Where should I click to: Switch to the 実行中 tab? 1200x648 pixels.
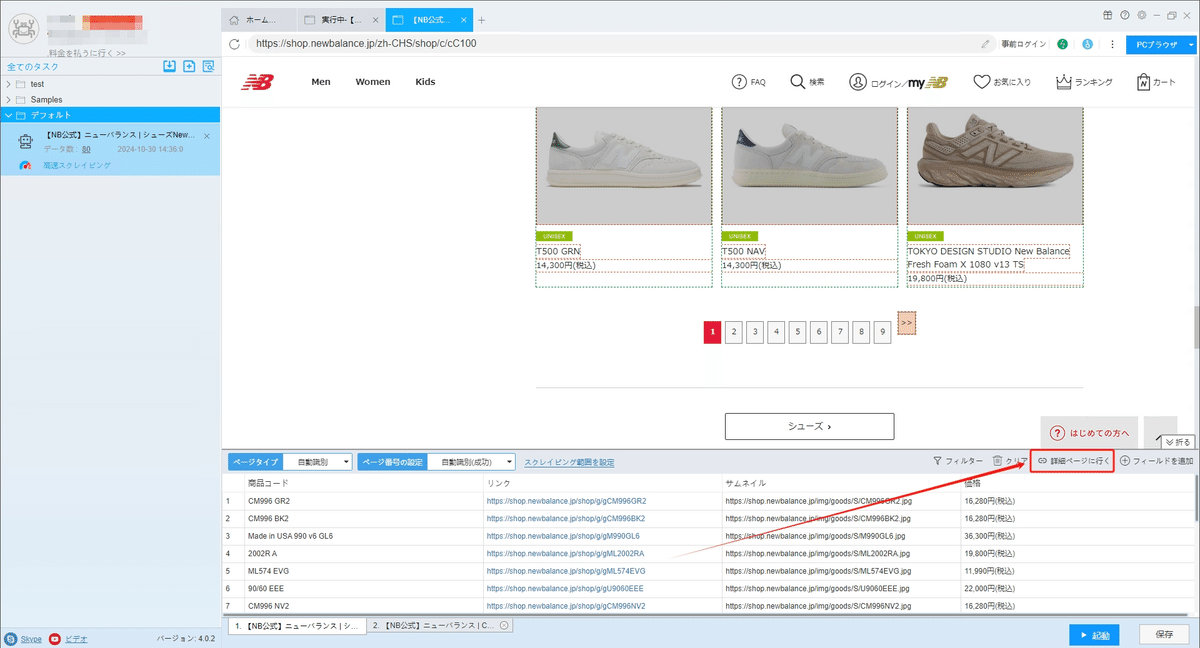340,20
